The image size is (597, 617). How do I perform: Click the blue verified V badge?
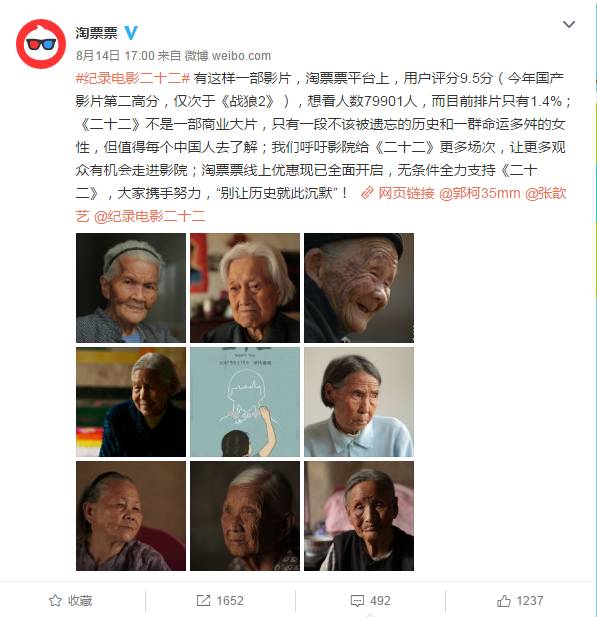tap(131, 33)
